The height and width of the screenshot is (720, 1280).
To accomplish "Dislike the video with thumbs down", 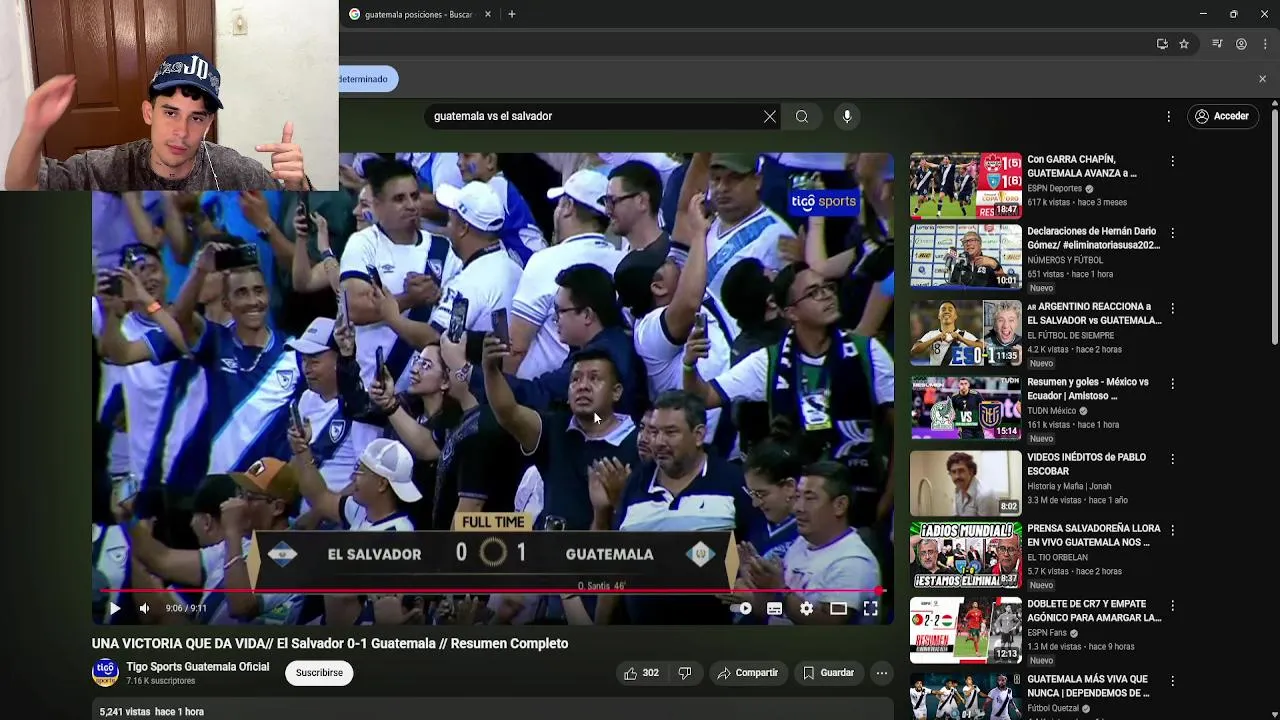I will (685, 673).
